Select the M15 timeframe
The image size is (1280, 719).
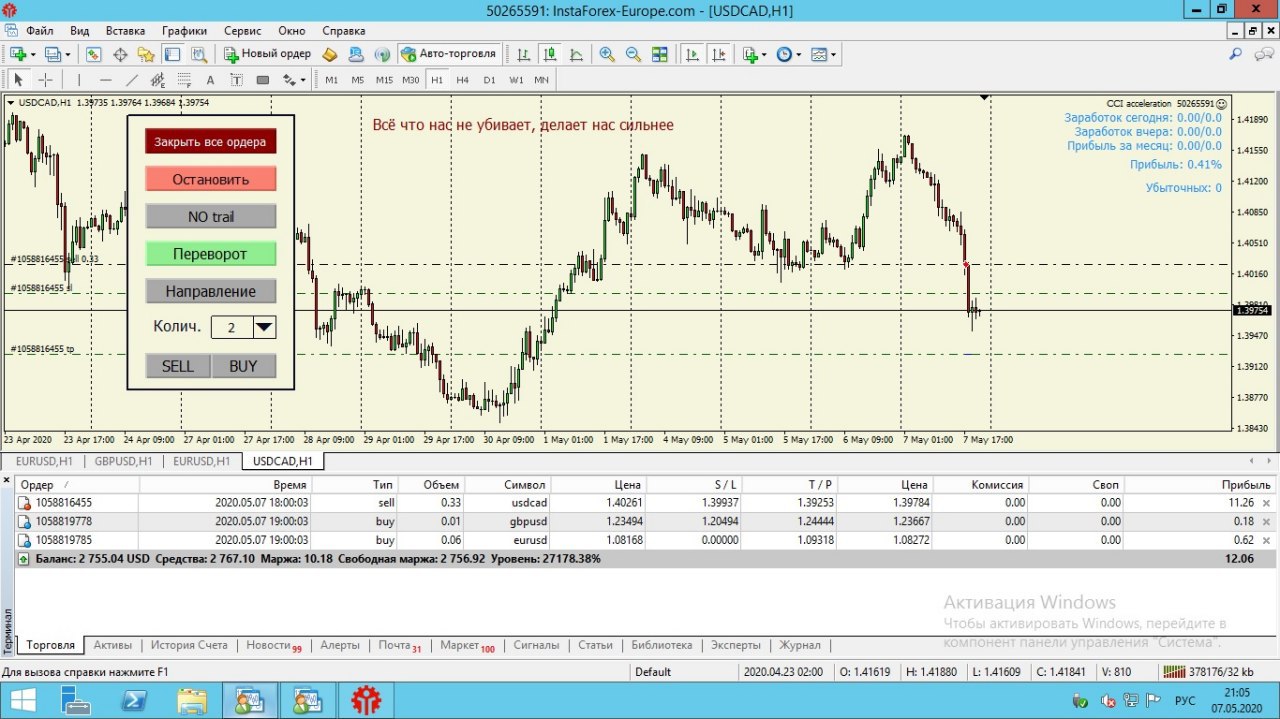tap(384, 80)
